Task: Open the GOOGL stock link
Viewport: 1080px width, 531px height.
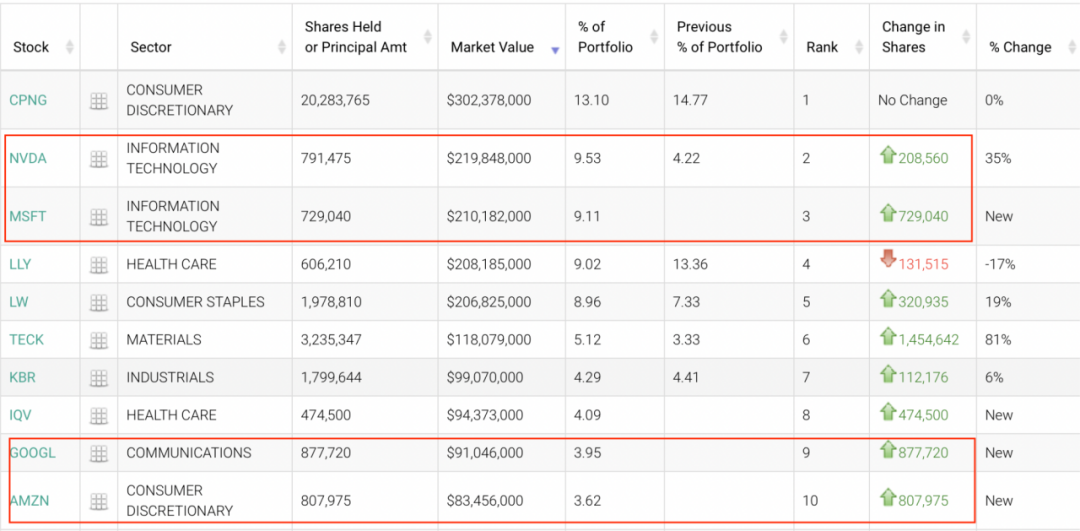Action: click(x=32, y=453)
